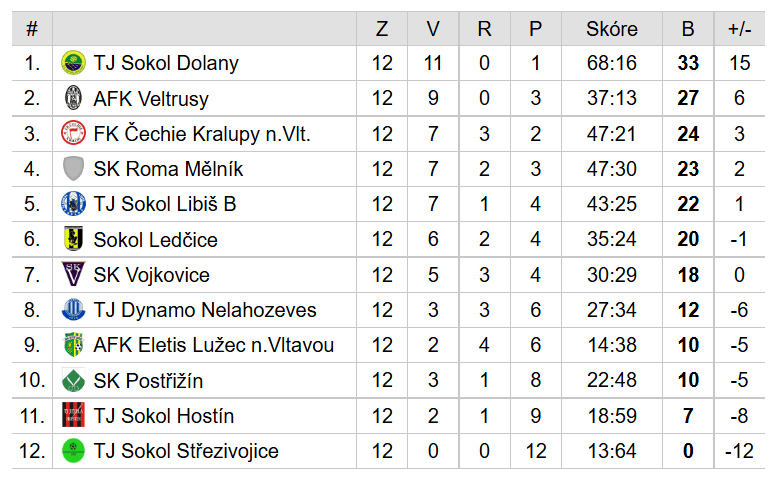Screen dimensions: 777x481
Task: Click the AFK Veltrusy club crest
Action: pos(73,98)
